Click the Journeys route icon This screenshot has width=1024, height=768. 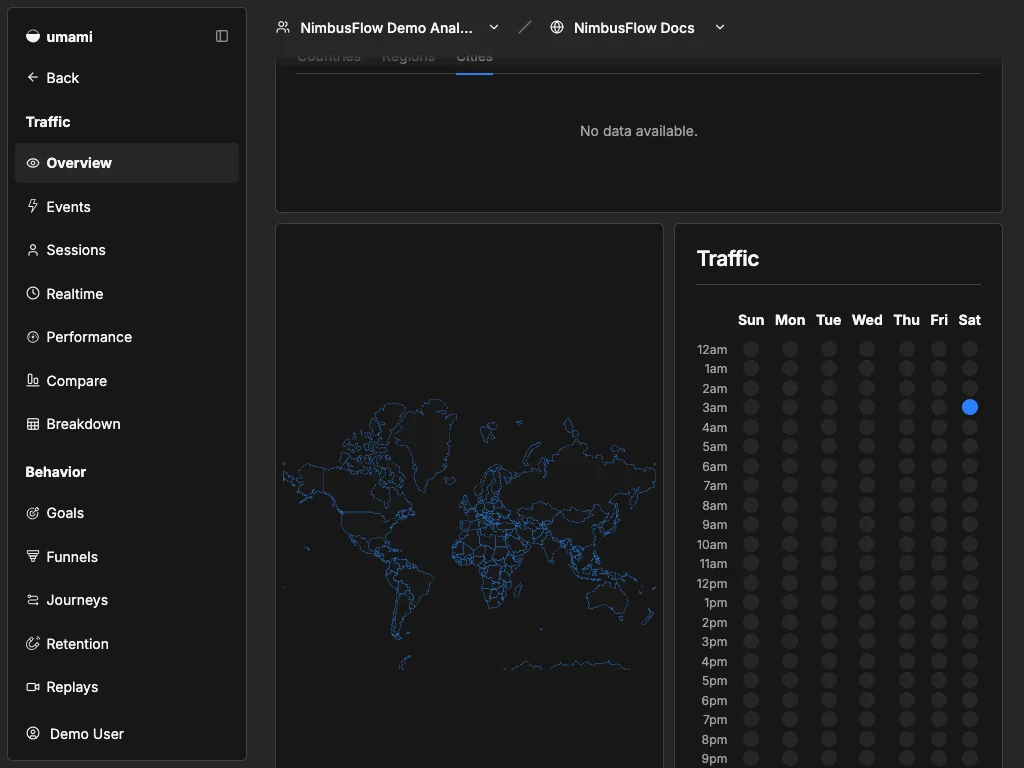click(x=33, y=600)
